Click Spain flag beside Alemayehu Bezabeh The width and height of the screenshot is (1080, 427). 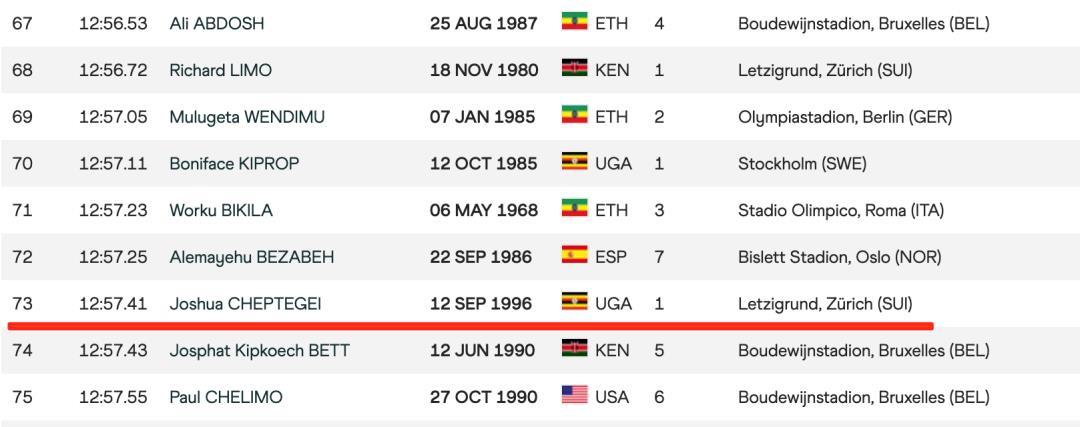[574, 256]
